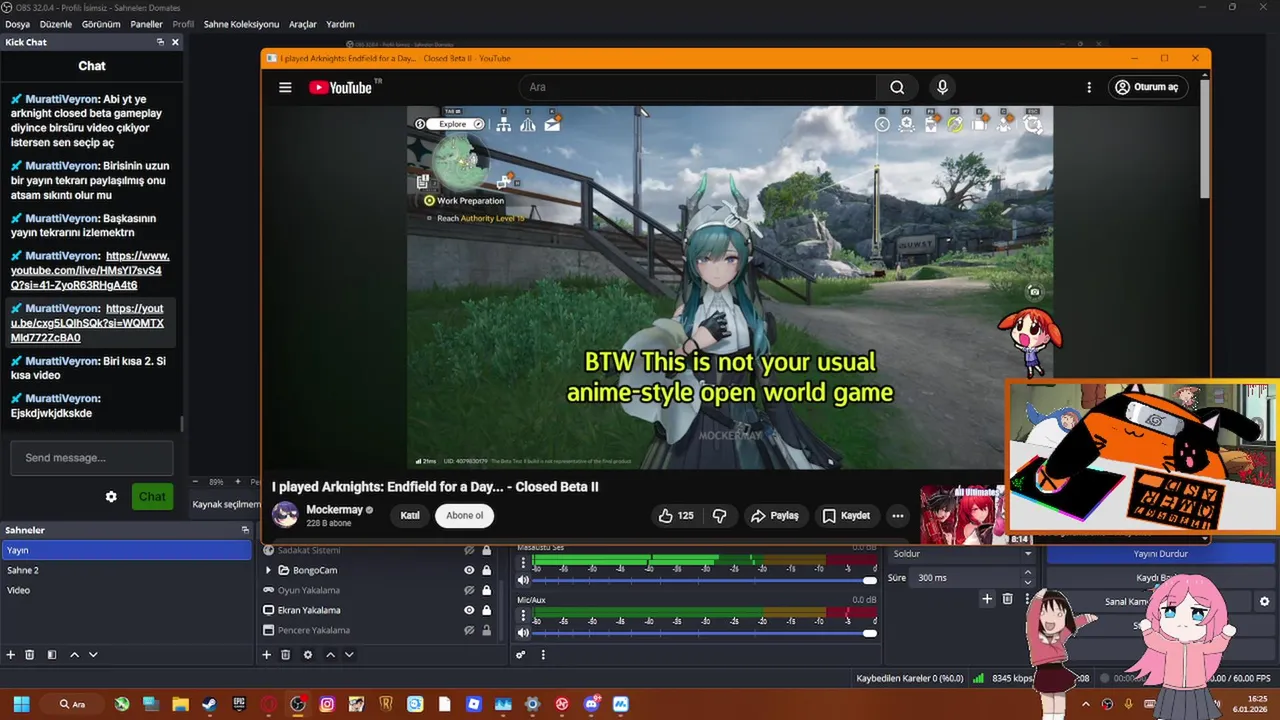Viewport: 1280px width, 720px height.
Task: Increase the Süre duration stepper
Action: (1028, 573)
